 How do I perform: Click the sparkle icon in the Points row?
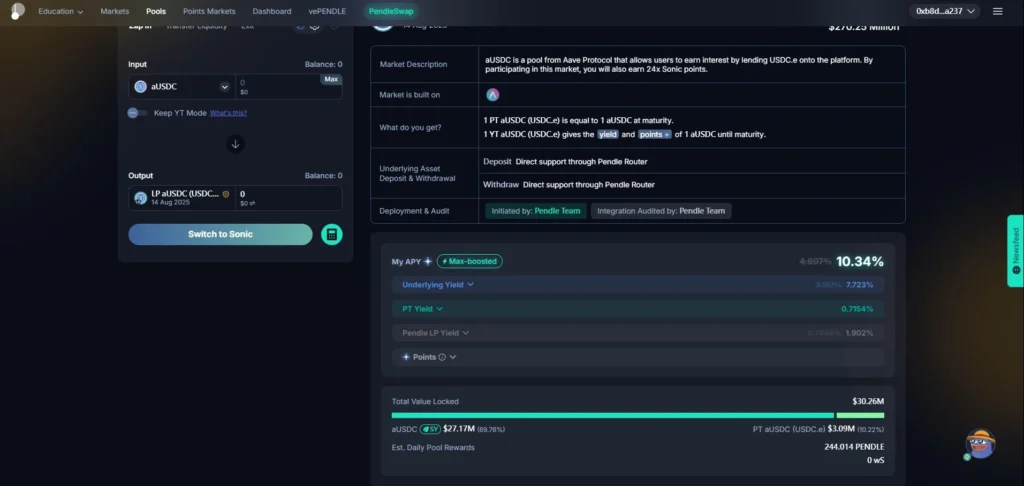(406, 357)
